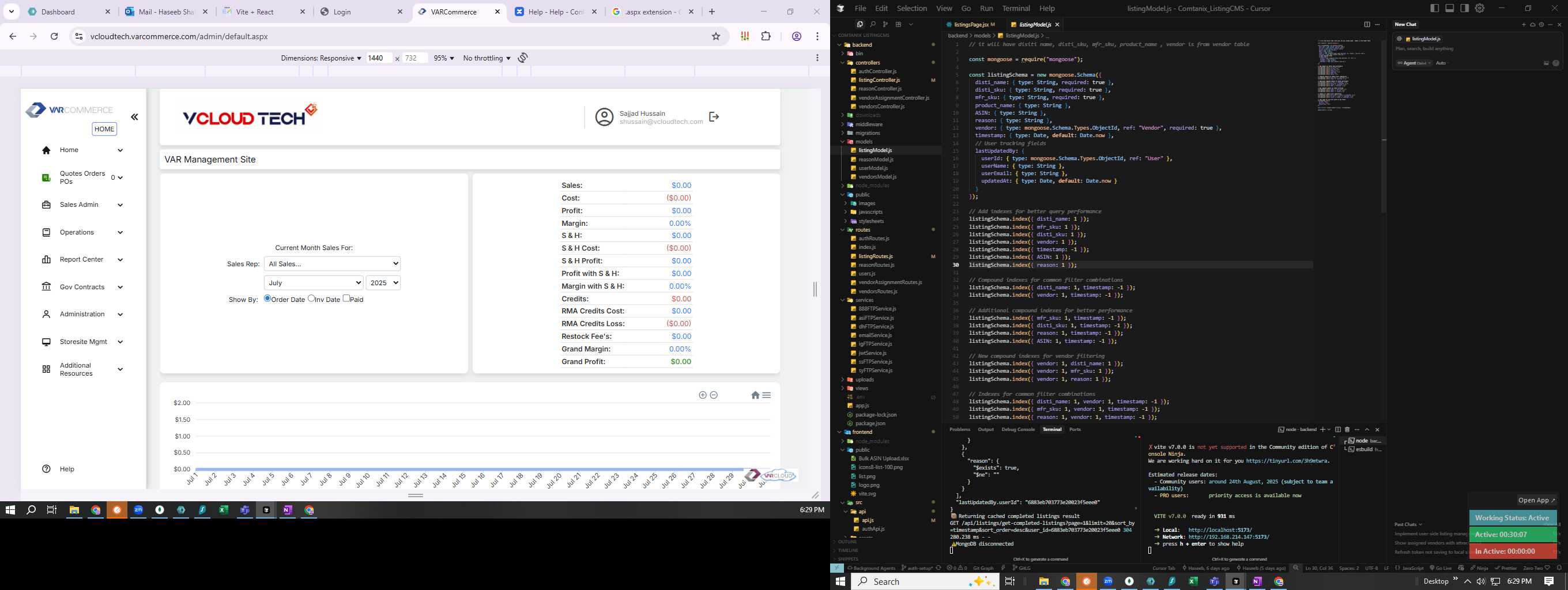Open the Agent mode dropdown in chat
The height and width of the screenshot is (590, 1568).
point(1414,63)
